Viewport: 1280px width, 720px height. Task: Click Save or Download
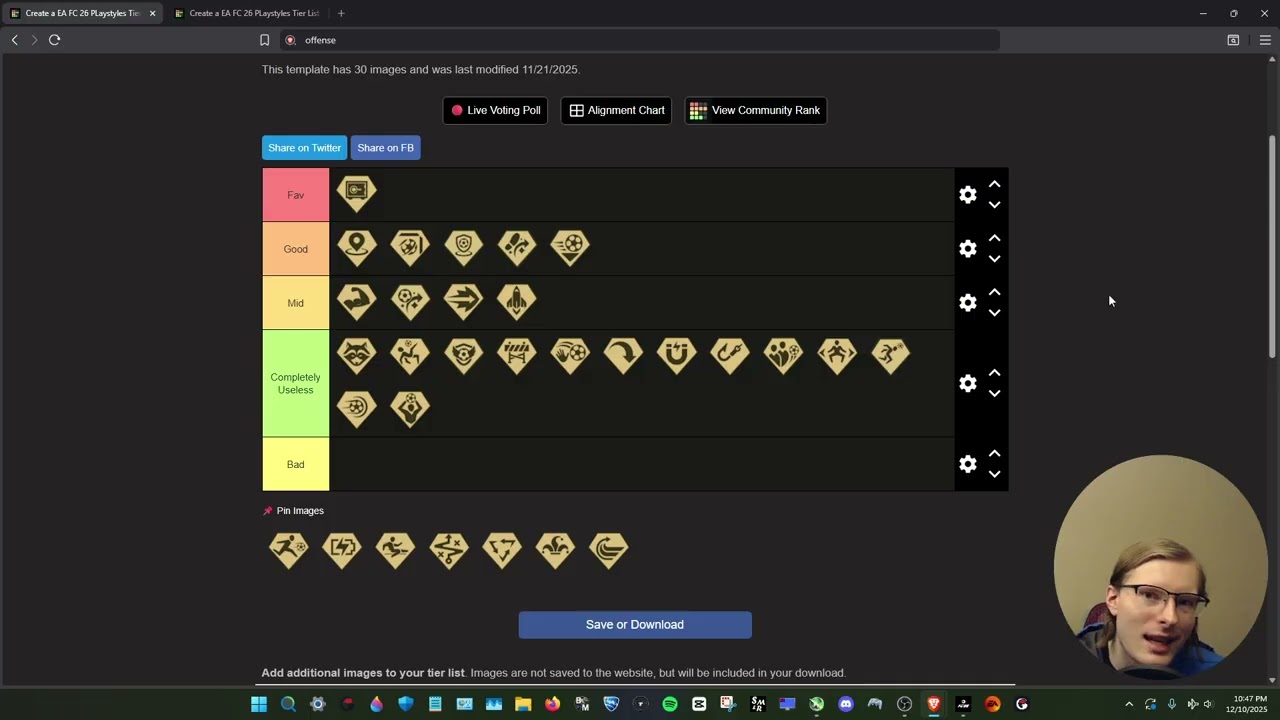(635, 625)
